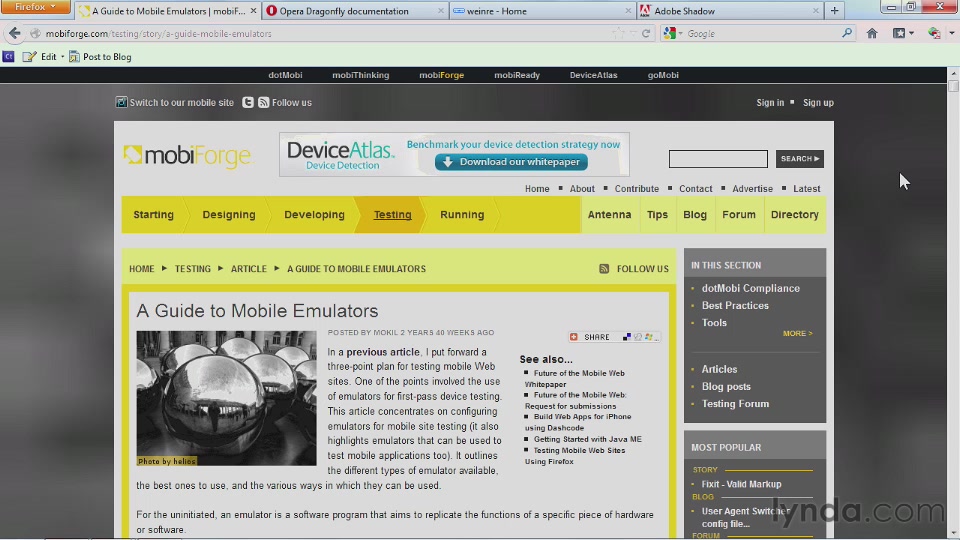Click the page vertical scrollbar thumb

[953, 85]
